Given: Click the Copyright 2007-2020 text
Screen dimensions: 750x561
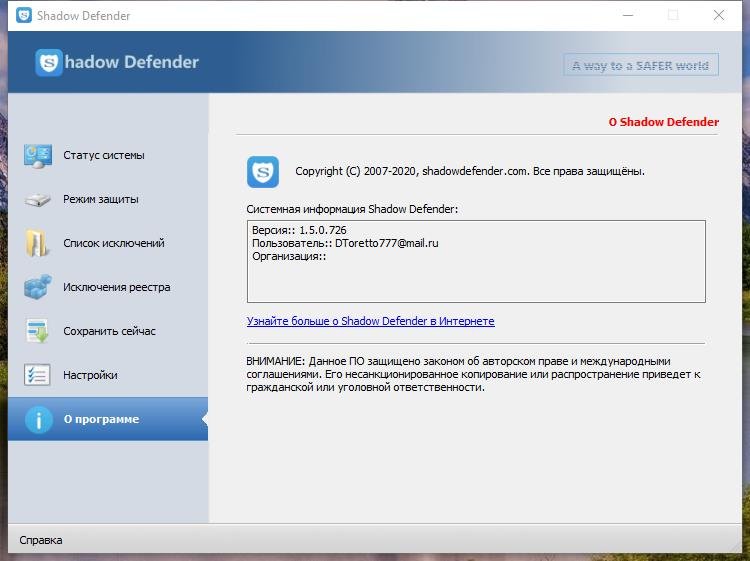Looking at the screenshot, I should pyautogui.click(x=470, y=171).
